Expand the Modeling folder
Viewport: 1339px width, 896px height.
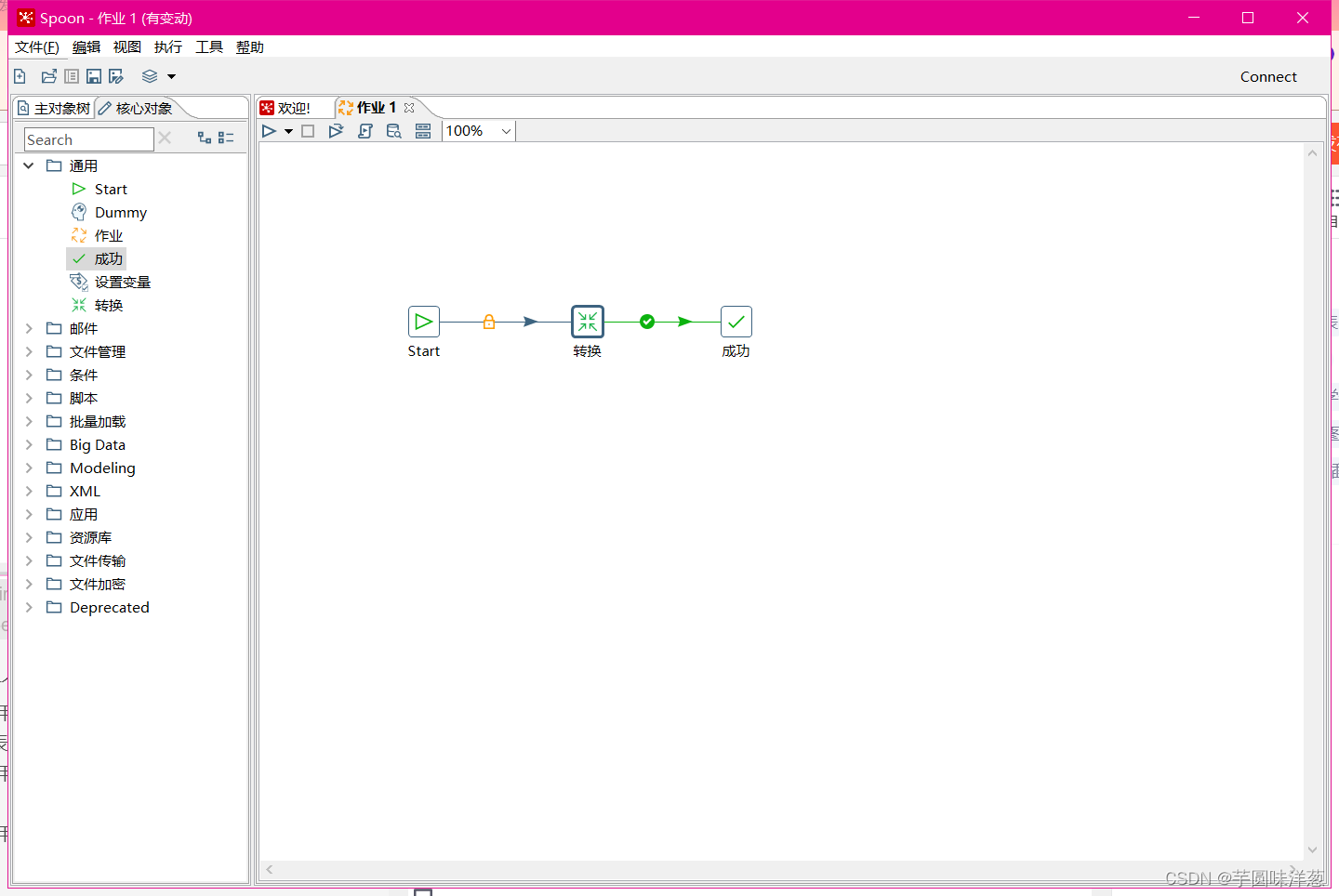coord(29,468)
